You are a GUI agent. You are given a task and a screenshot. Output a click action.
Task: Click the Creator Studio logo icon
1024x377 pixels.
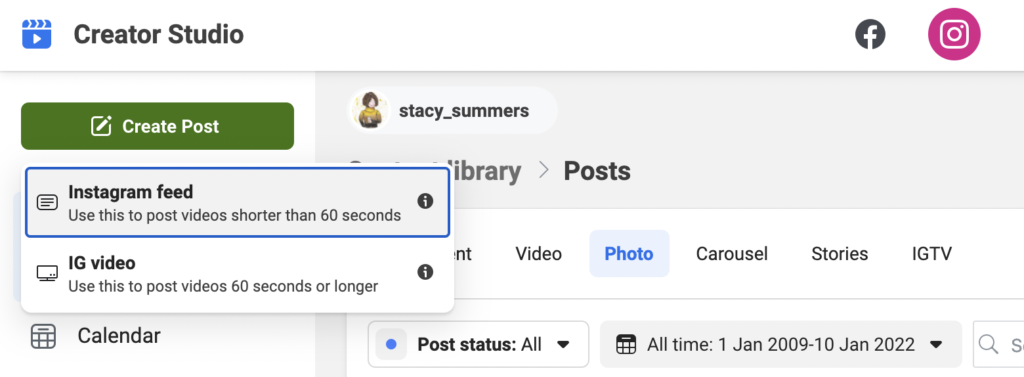37,34
